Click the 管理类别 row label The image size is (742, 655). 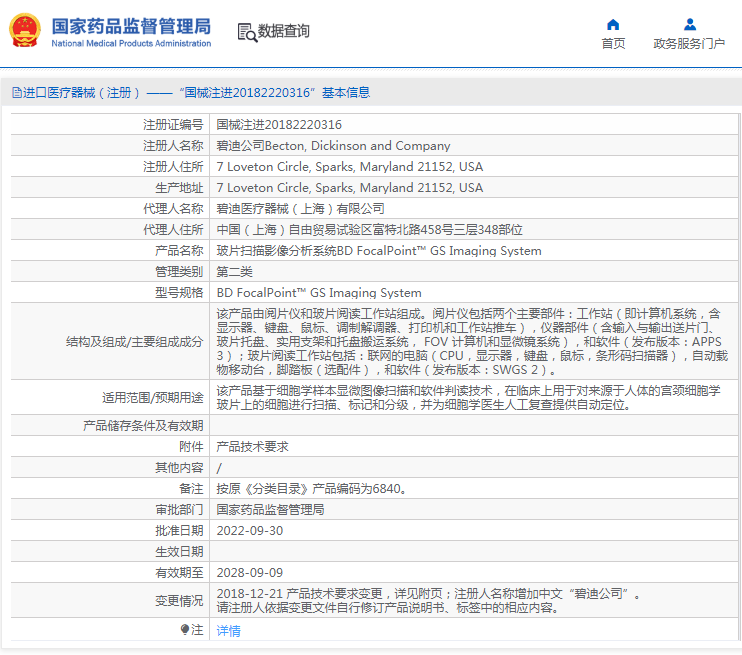[x=179, y=272]
